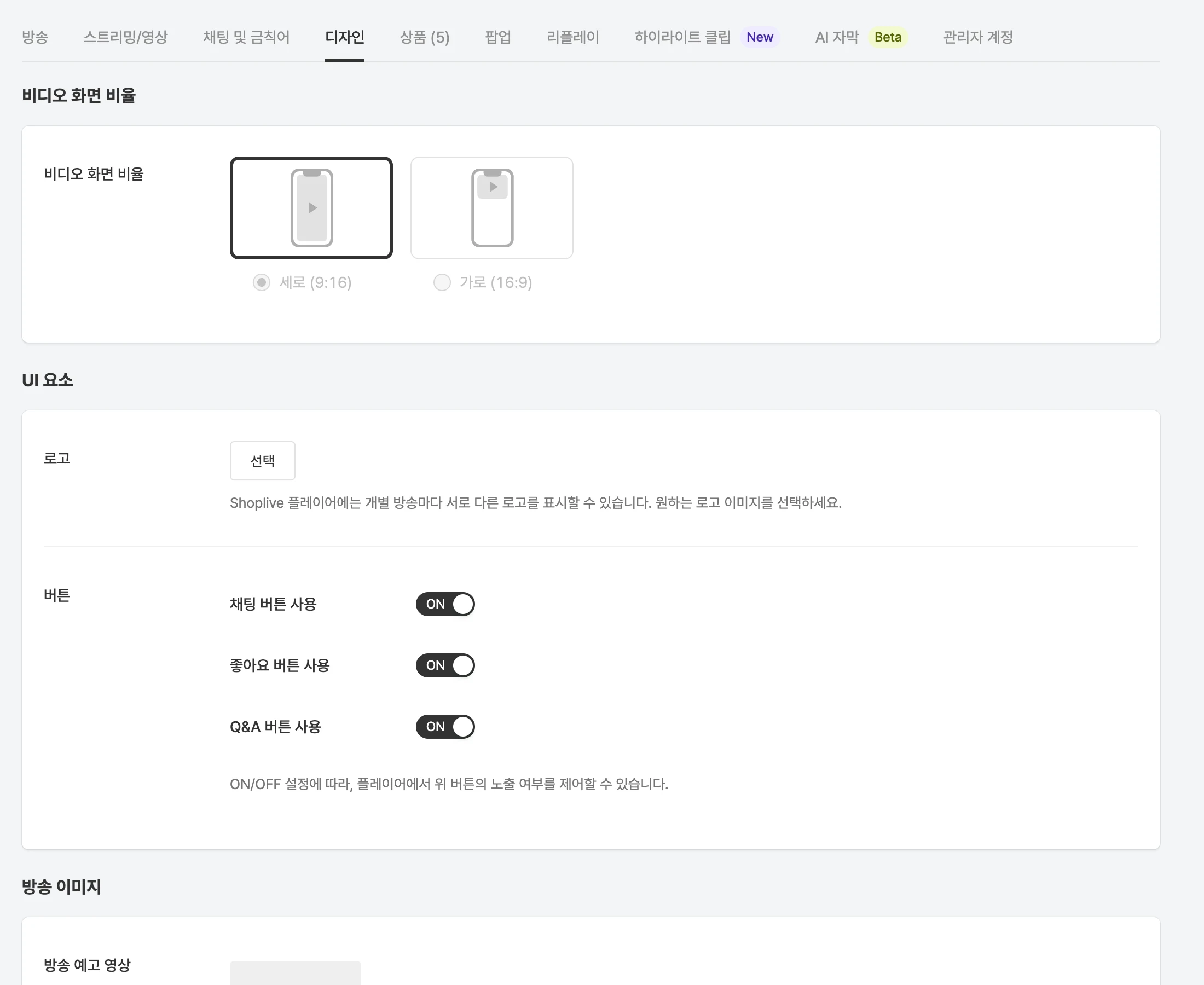1204x985 pixels.
Task: Click the 선택 logo button
Action: [262, 461]
